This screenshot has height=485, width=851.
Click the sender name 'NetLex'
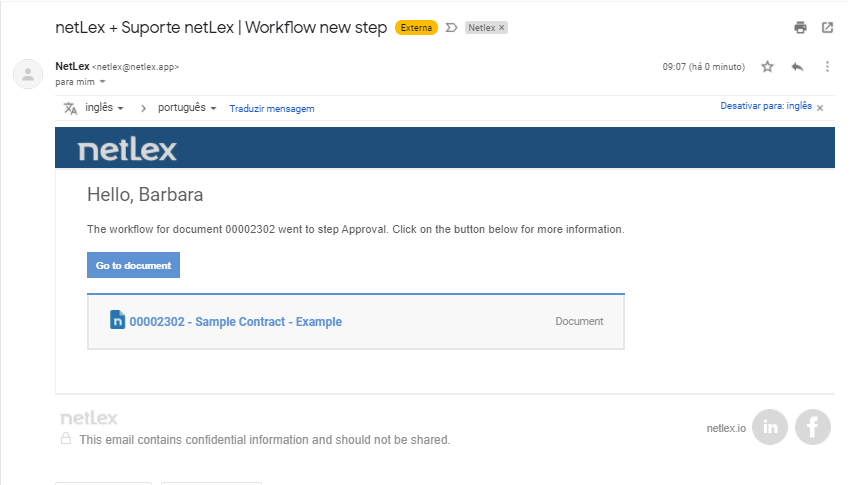coord(72,66)
